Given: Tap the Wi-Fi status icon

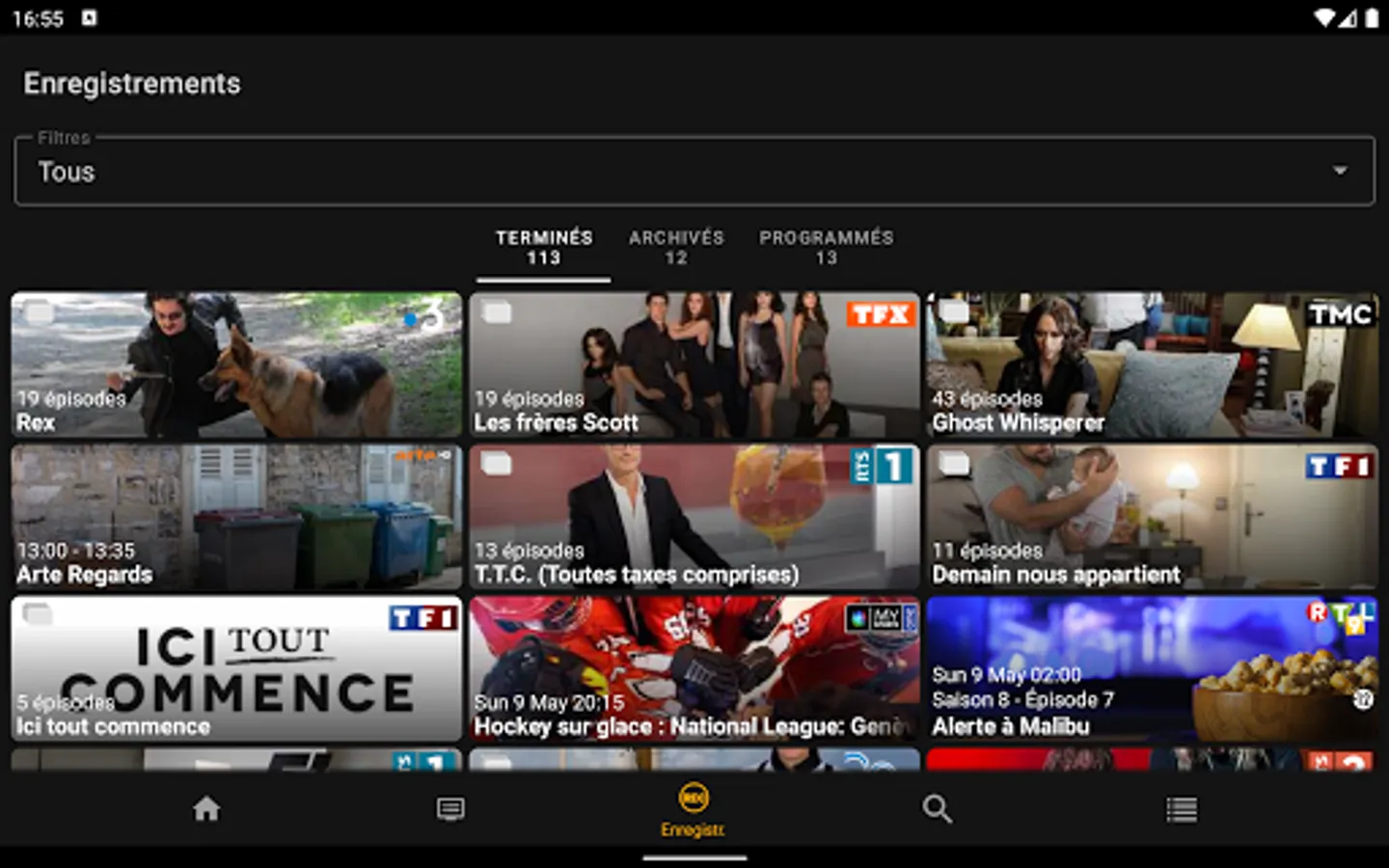Looking at the screenshot, I should (1324, 18).
